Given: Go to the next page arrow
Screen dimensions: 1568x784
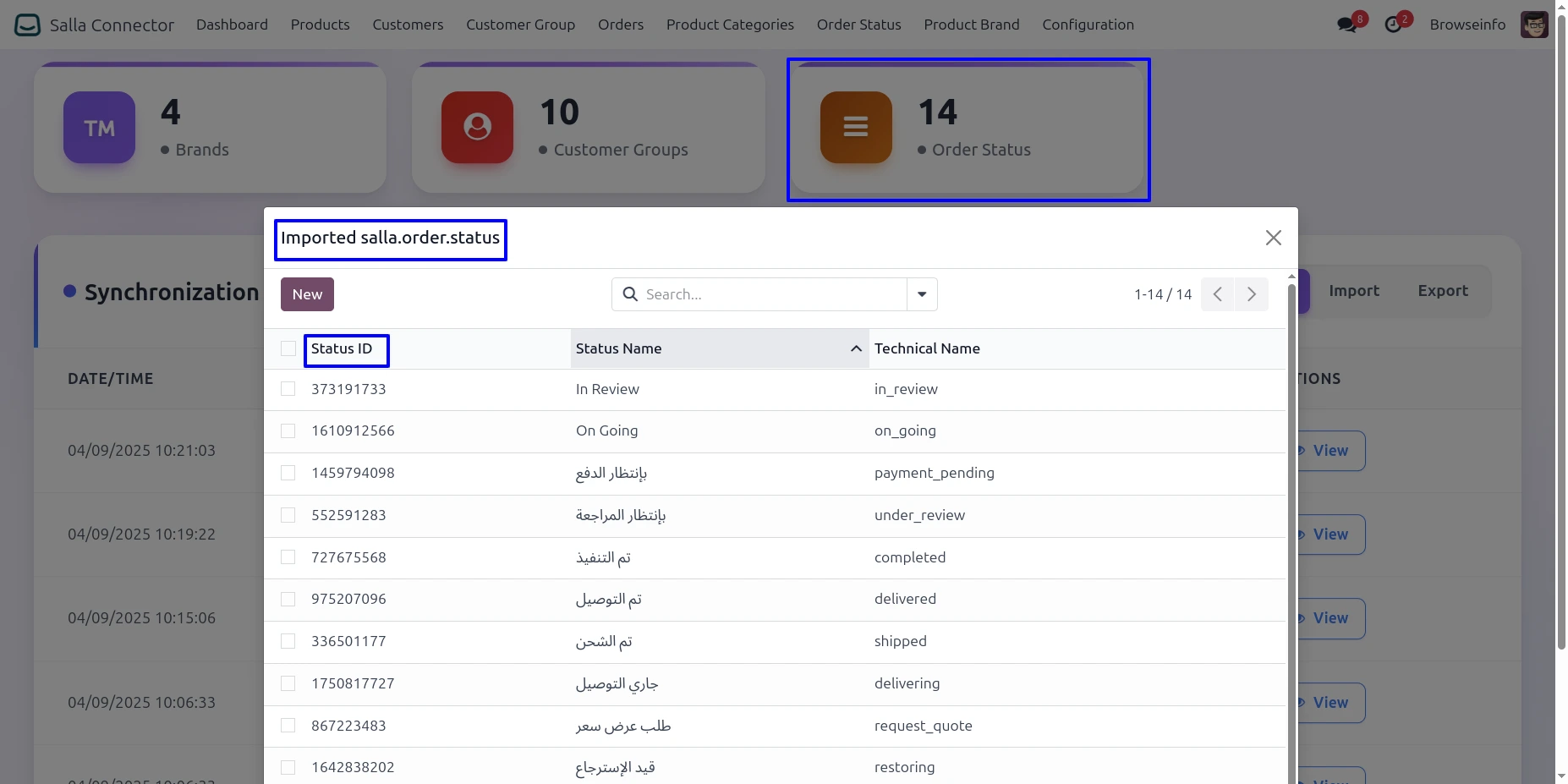Looking at the screenshot, I should pos(1251,294).
